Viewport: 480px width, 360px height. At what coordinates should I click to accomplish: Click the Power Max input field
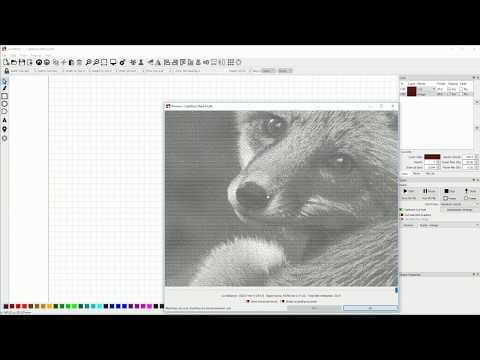tap(471, 162)
